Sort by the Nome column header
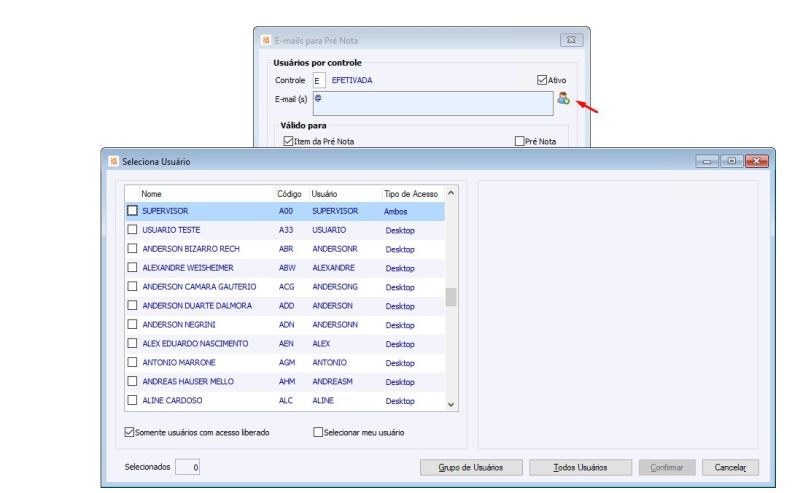Screen dimensions: 800x493 pyautogui.click(x=207, y=193)
